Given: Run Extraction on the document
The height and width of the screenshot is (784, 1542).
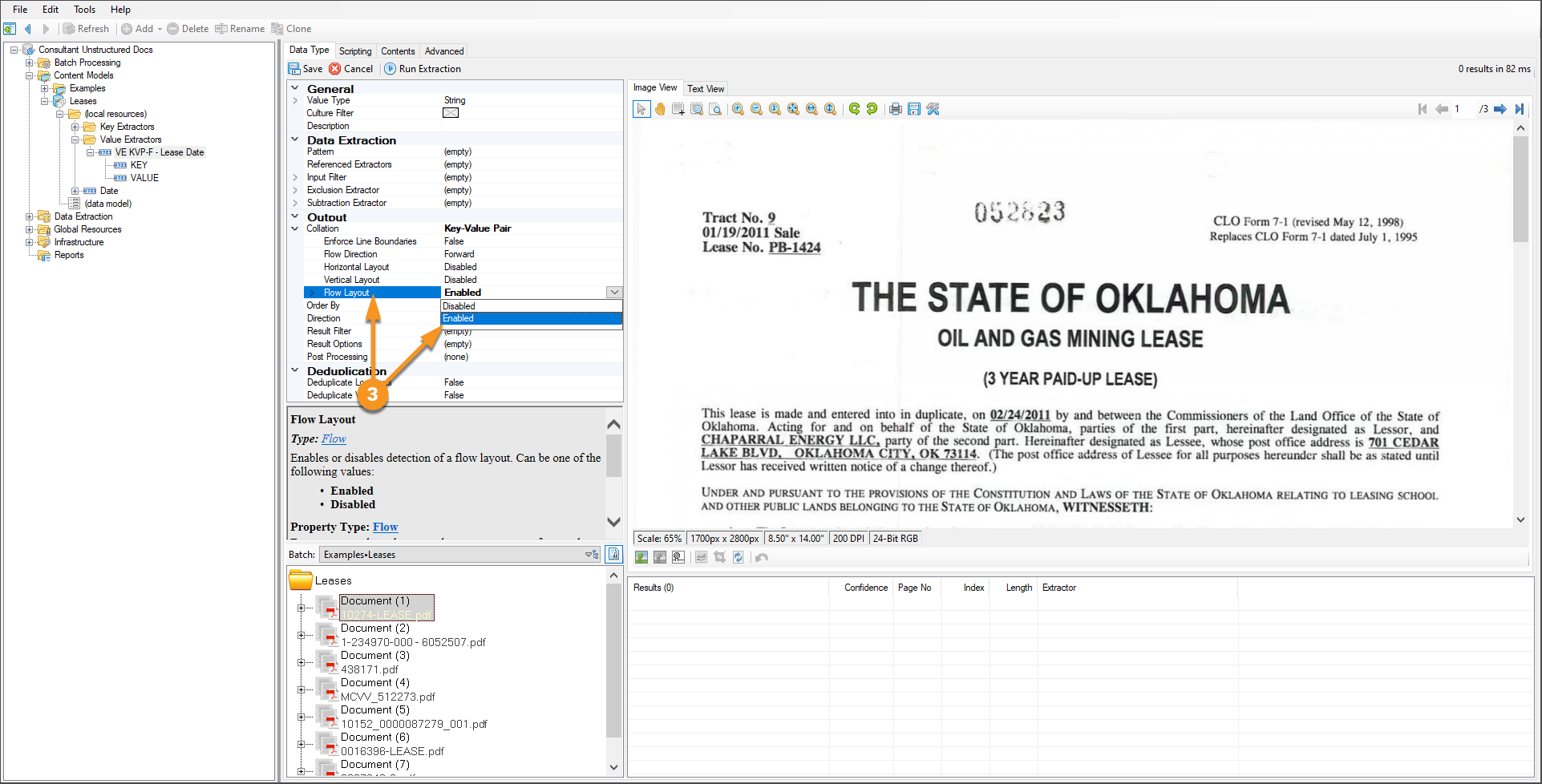Looking at the screenshot, I should click(x=423, y=69).
